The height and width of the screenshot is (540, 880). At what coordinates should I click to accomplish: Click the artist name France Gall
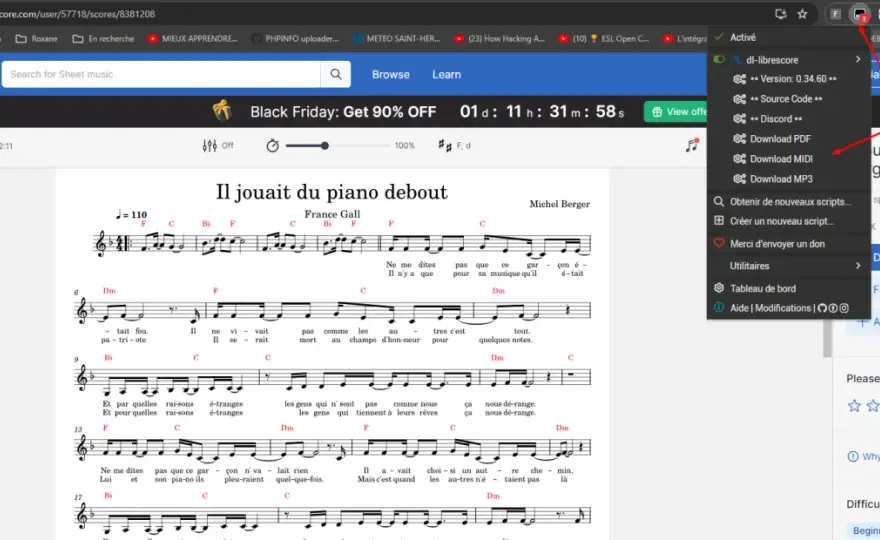tap(332, 214)
